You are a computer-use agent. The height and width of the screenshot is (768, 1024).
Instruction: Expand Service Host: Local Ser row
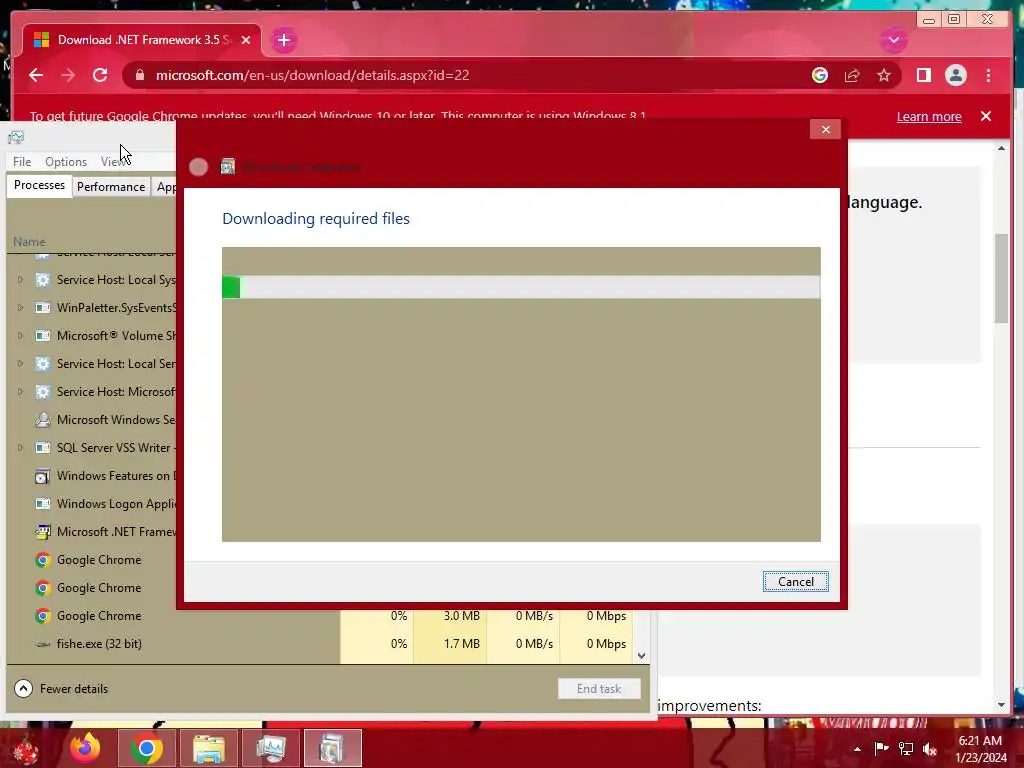tap(20, 364)
